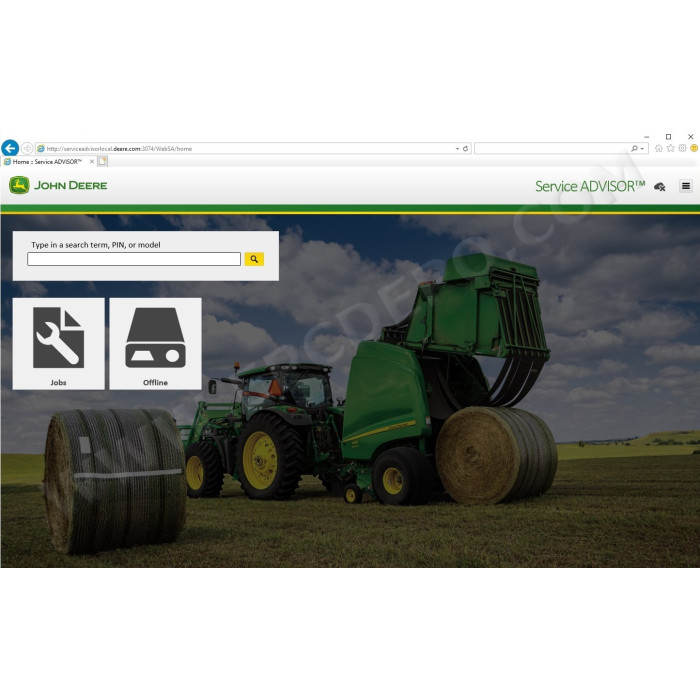Click the browser search magnifier icon

point(634,149)
